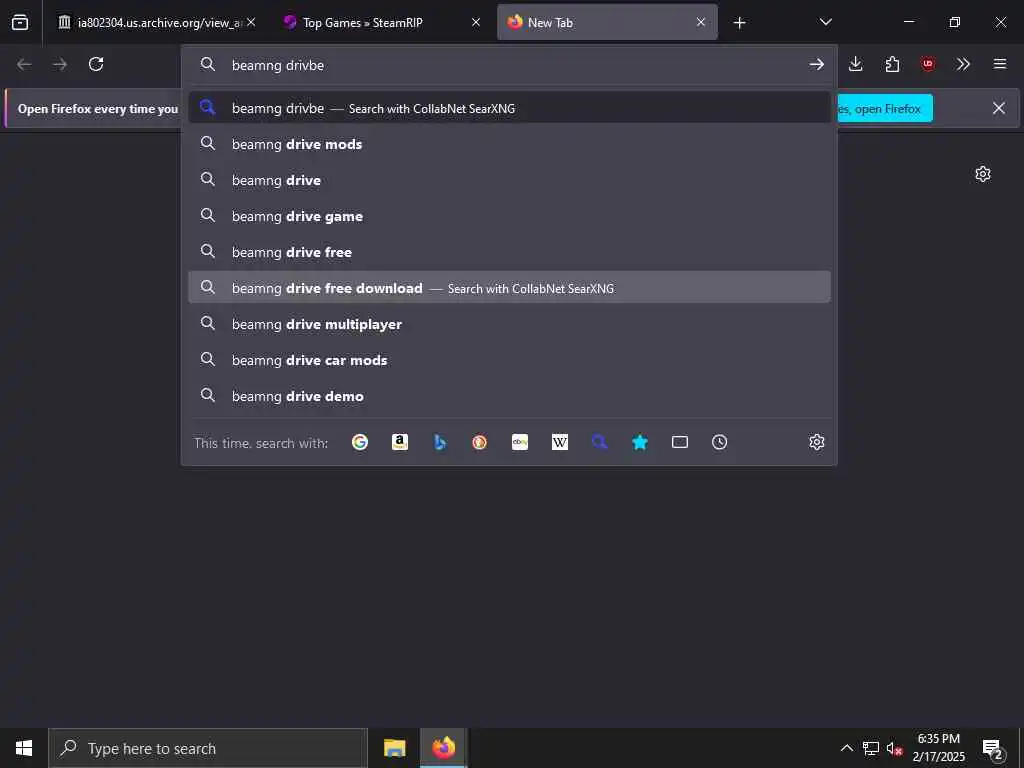Click the taskbar 'Type here to search' box
Image resolution: width=1024 pixels, height=768 pixels.
pos(208,748)
